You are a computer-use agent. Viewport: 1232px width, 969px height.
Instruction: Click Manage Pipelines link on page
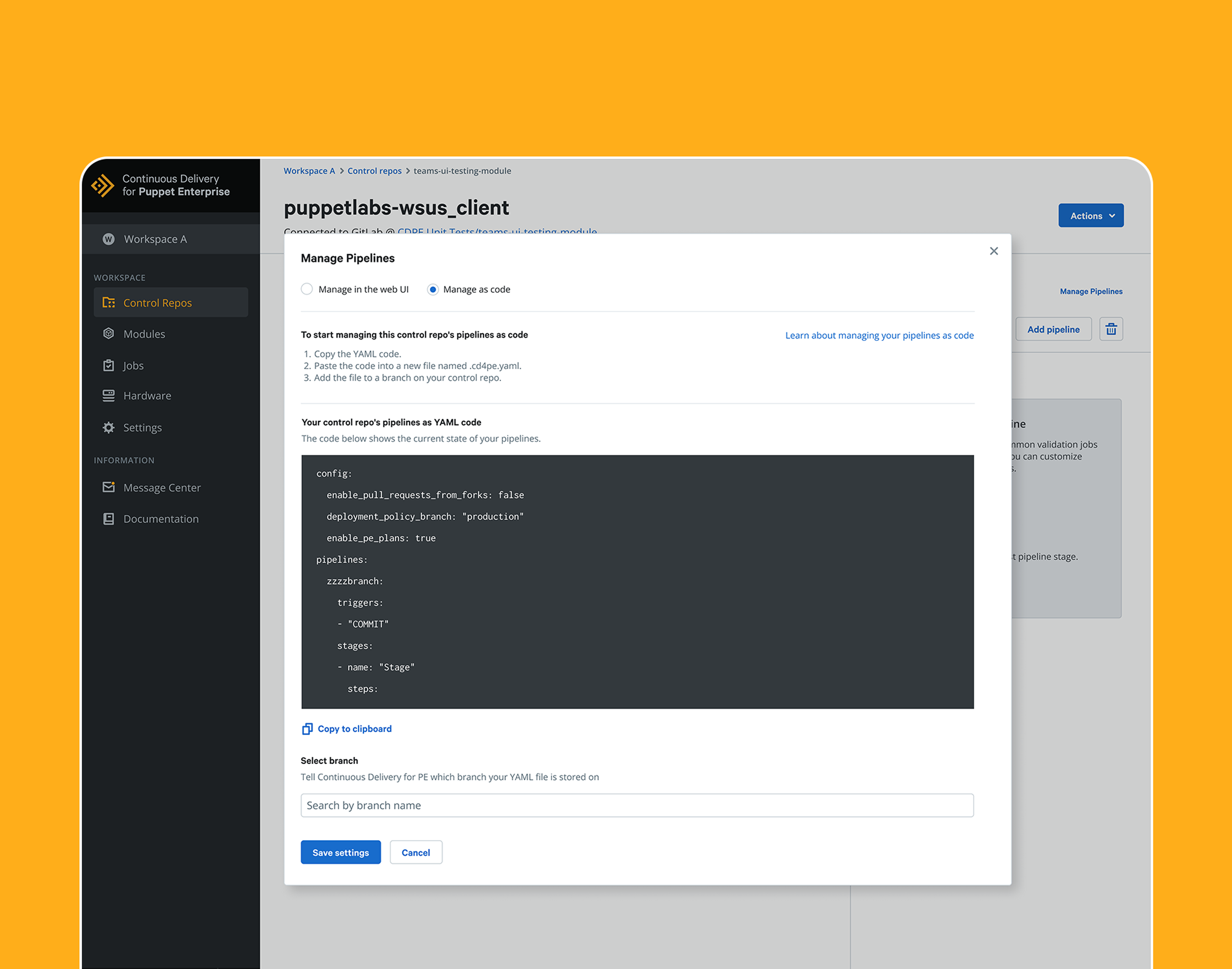[1091, 291]
